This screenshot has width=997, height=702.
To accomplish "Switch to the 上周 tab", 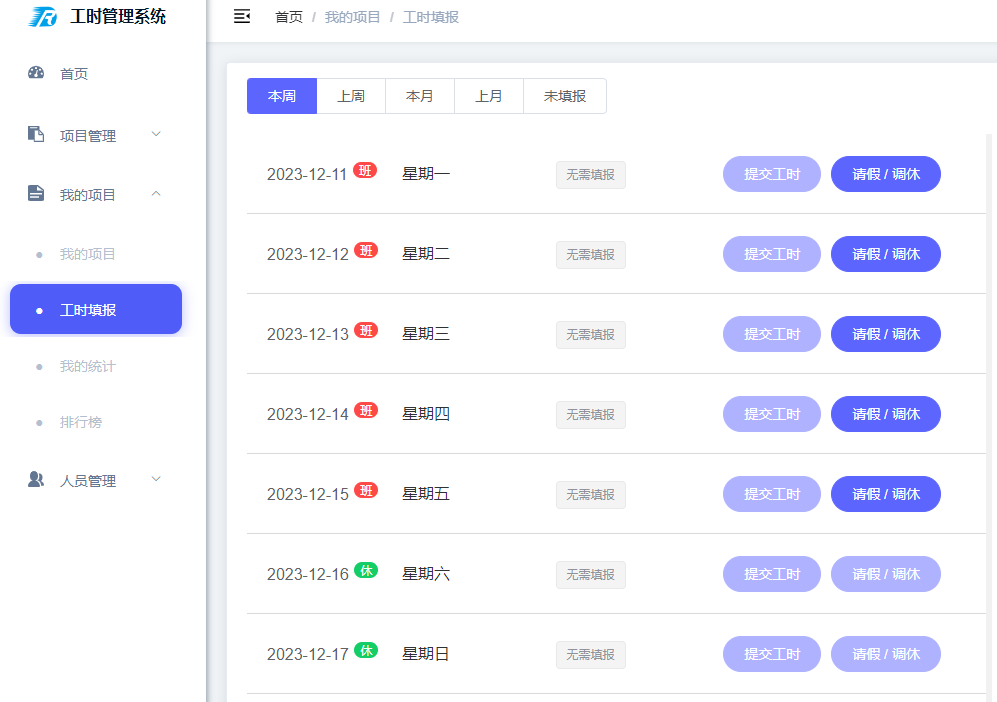I will pos(351,96).
